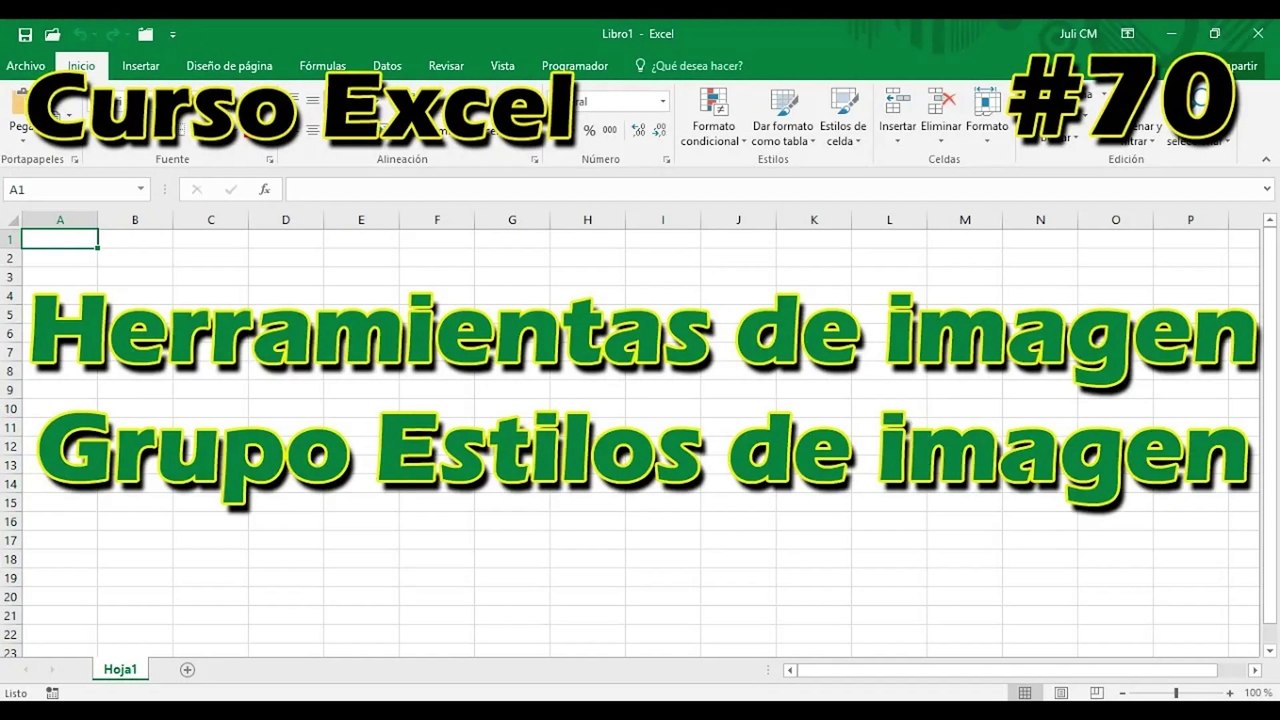Open the Formato cells menu
Screen dimensions: 1280x720
coord(987,118)
